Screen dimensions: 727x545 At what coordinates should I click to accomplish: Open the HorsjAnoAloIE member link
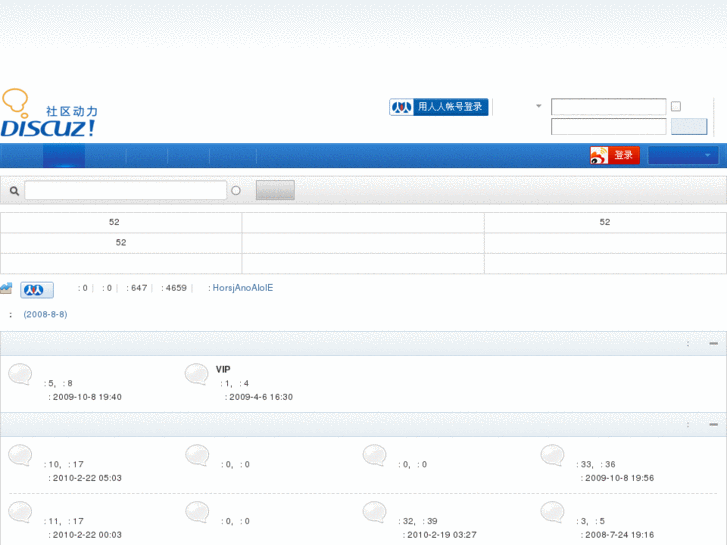coord(242,288)
